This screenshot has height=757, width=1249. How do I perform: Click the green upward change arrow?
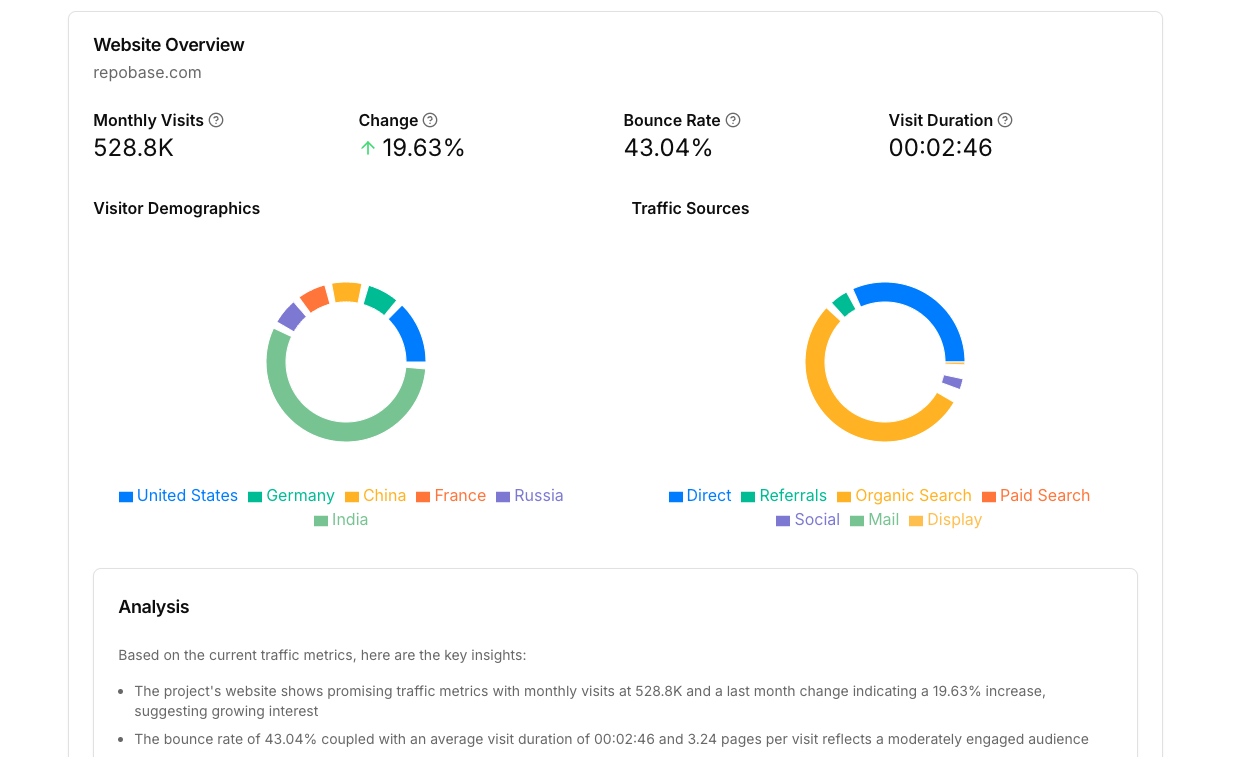(368, 148)
